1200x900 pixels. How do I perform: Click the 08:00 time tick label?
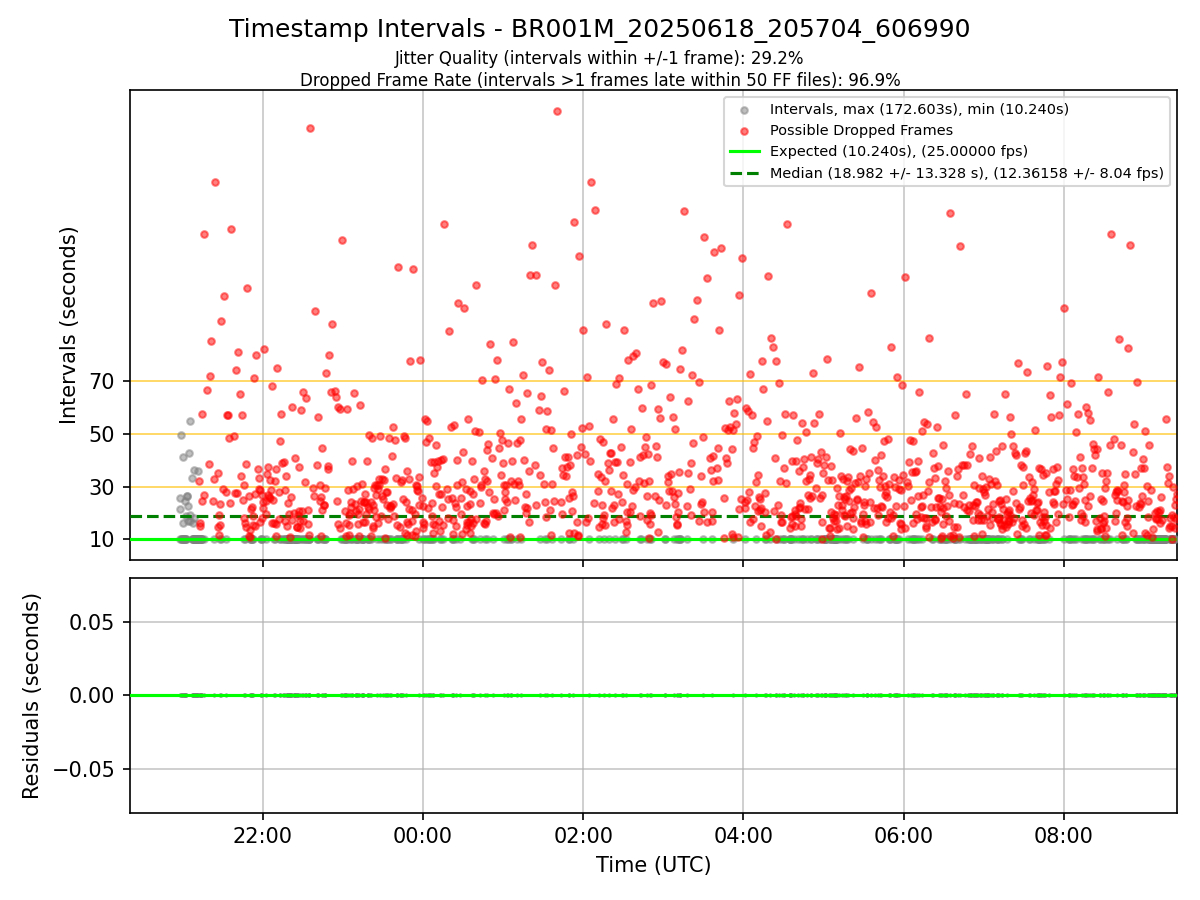(1064, 834)
